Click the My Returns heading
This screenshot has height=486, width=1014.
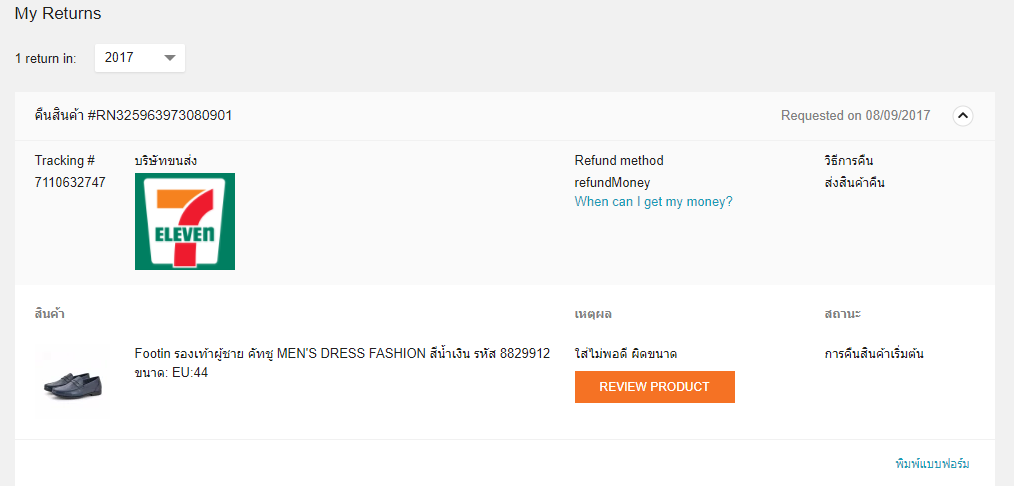[58, 14]
